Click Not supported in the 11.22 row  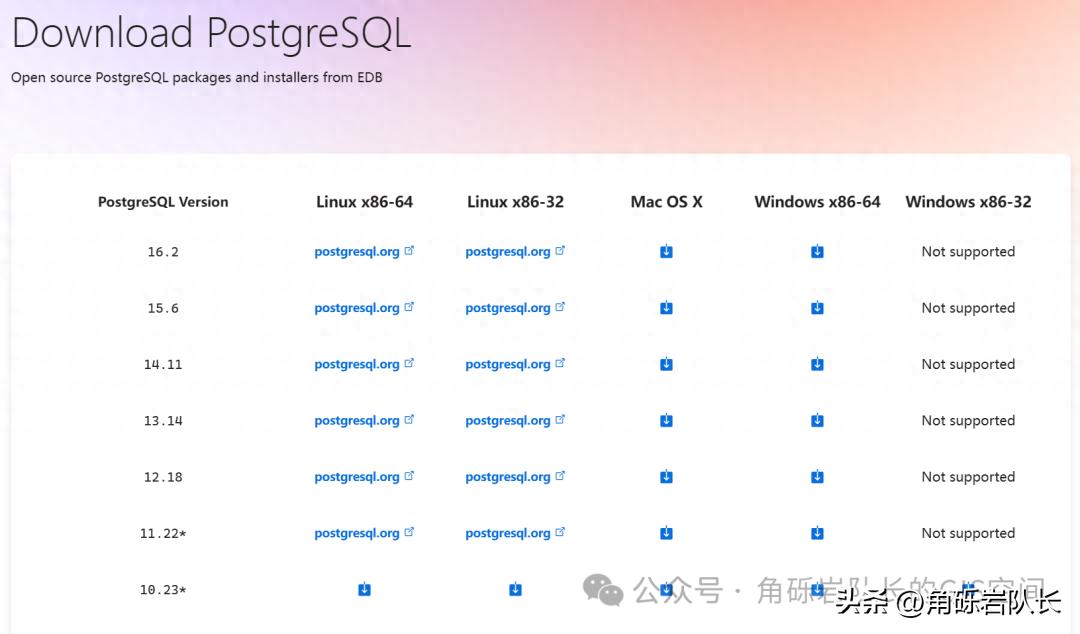[968, 533]
